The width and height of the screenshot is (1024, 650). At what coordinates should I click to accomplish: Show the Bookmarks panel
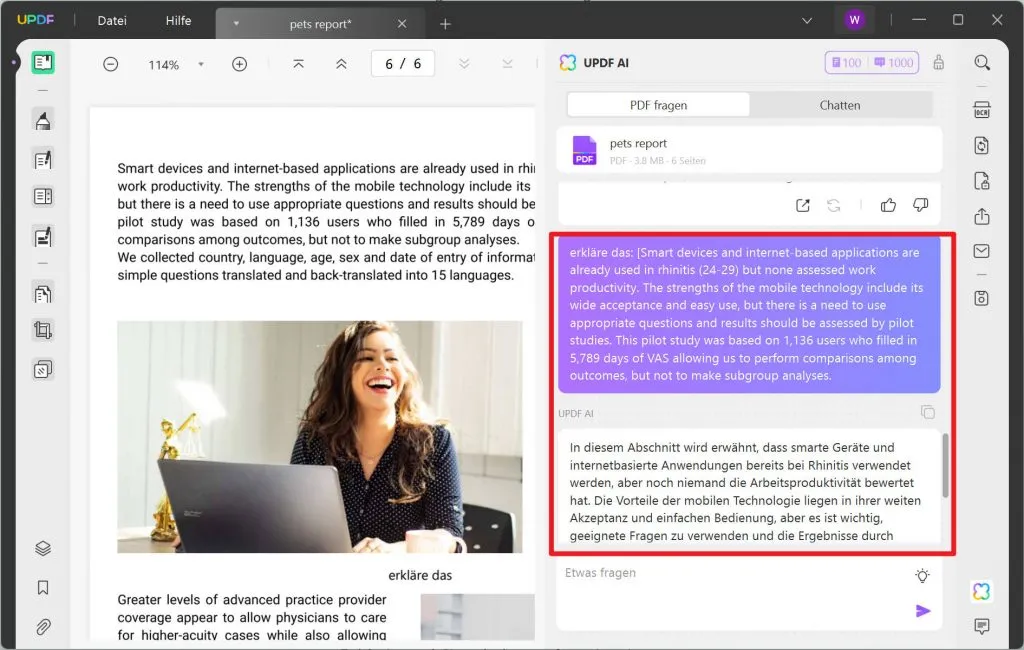(x=43, y=588)
